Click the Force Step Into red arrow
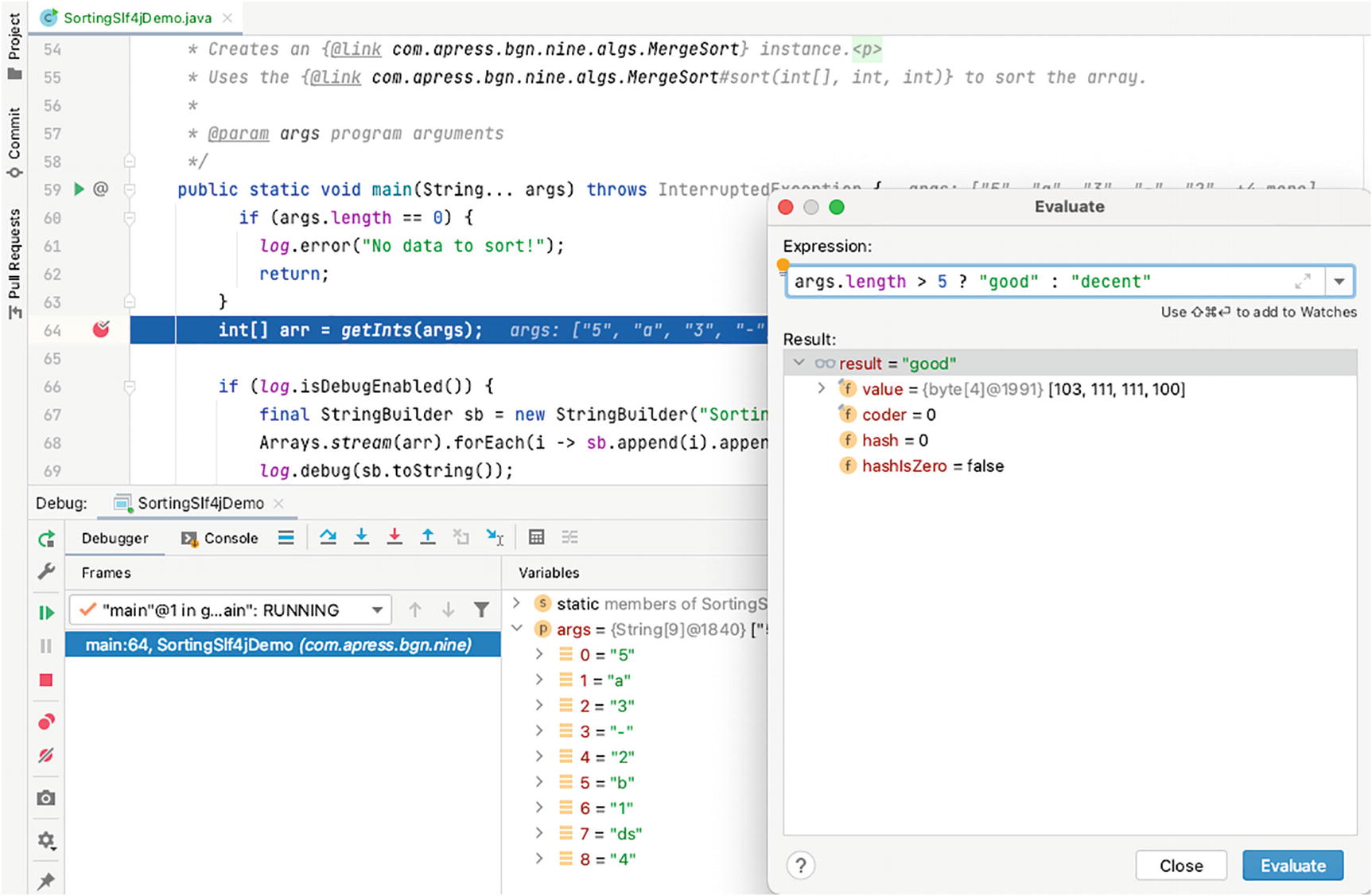 [x=394, y=537]
